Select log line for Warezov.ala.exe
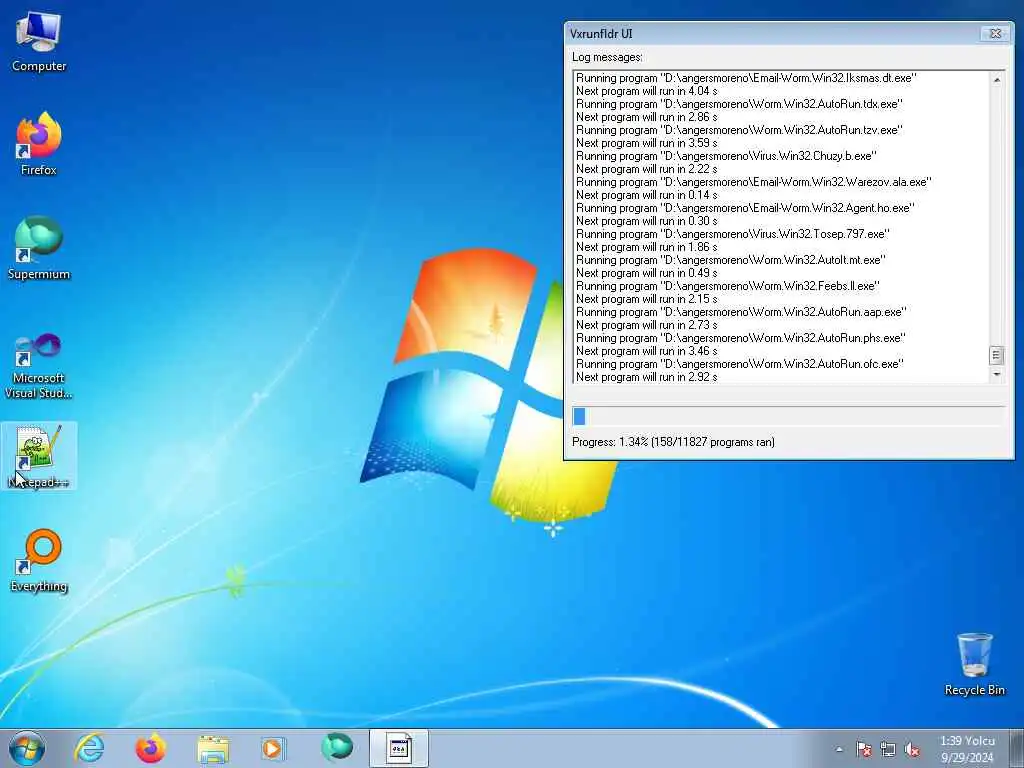The width and height of the screenshot is (1024, 768). [754, 182]
